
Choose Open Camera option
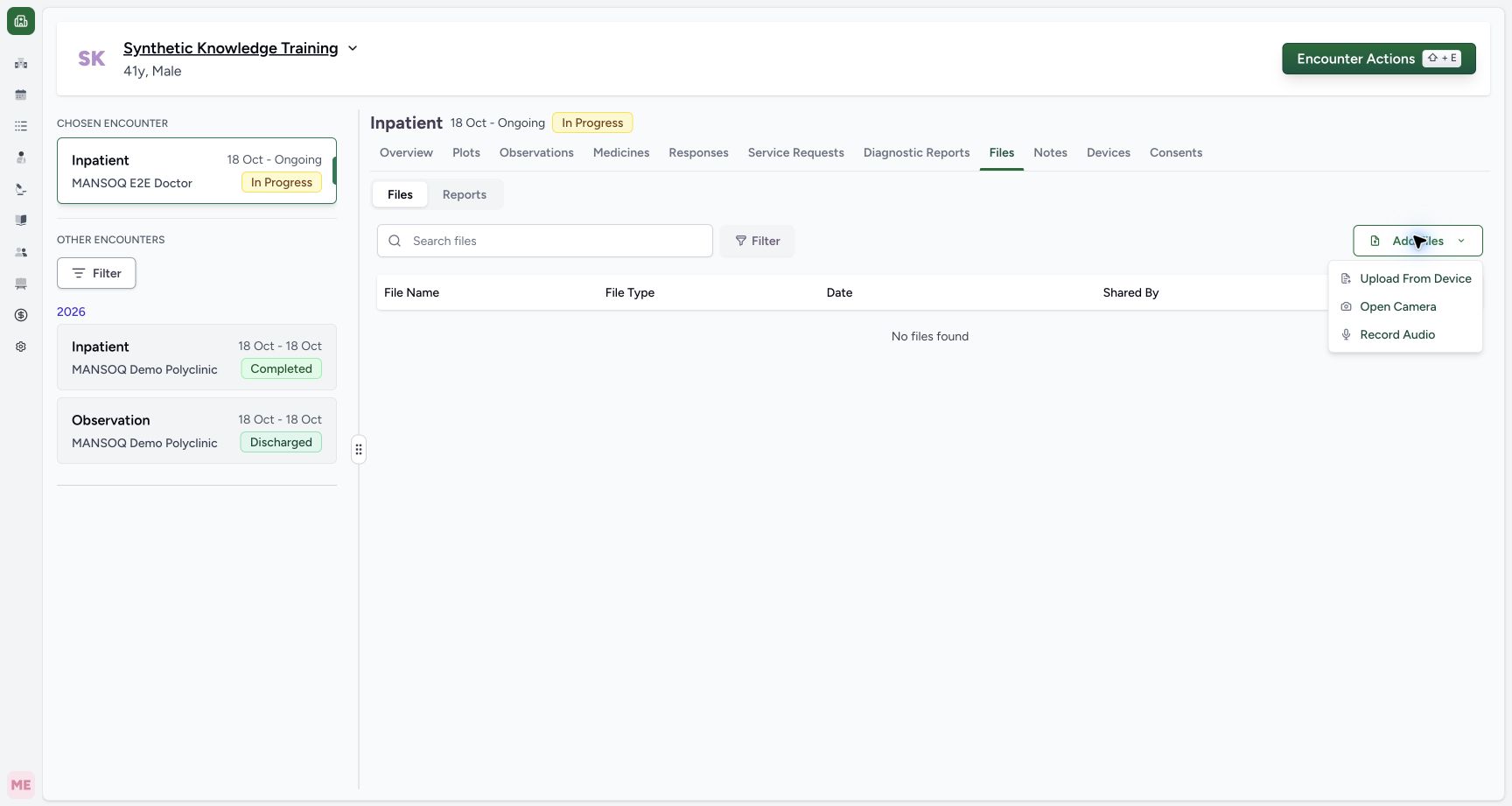1405,306
